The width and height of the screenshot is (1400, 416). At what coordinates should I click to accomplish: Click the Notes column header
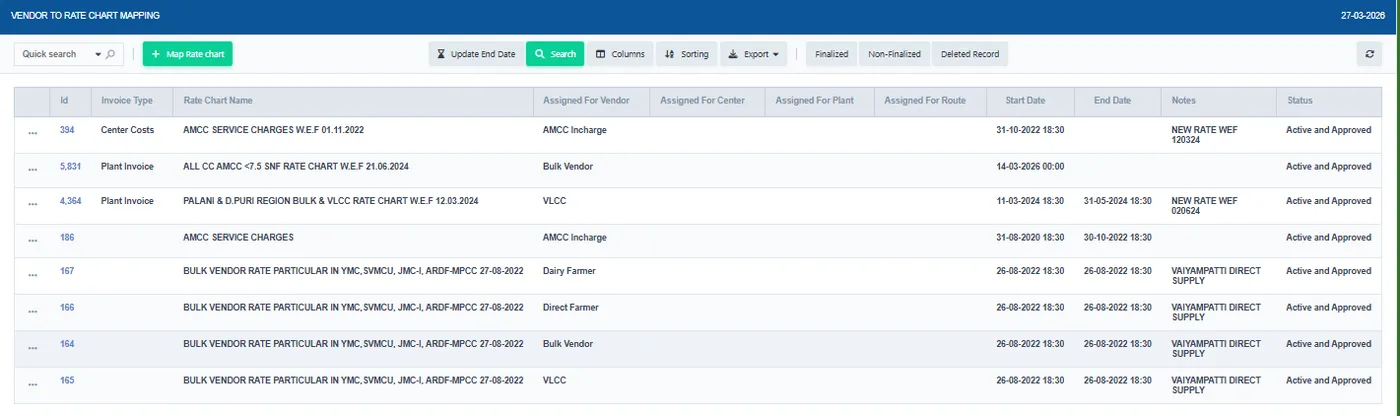1218,101
